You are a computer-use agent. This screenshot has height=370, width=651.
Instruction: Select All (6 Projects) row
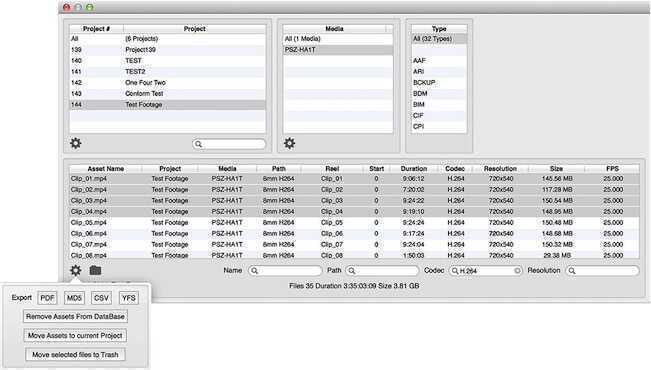point(168,39)
